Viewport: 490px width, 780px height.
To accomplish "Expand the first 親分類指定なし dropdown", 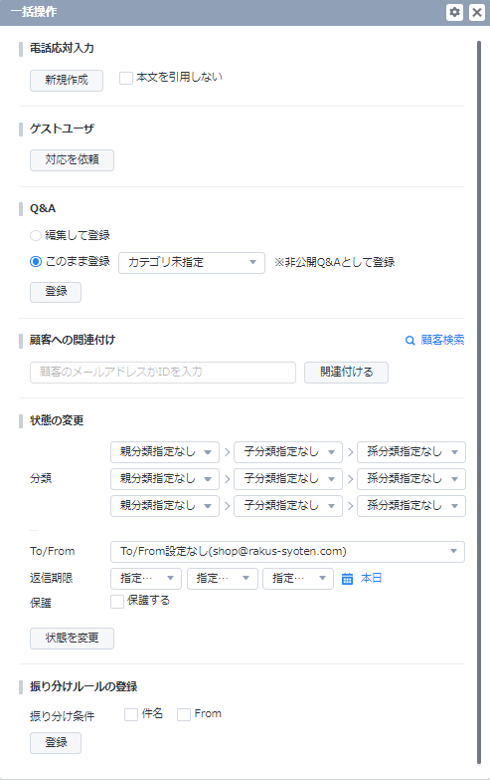I will coord(165,452).
